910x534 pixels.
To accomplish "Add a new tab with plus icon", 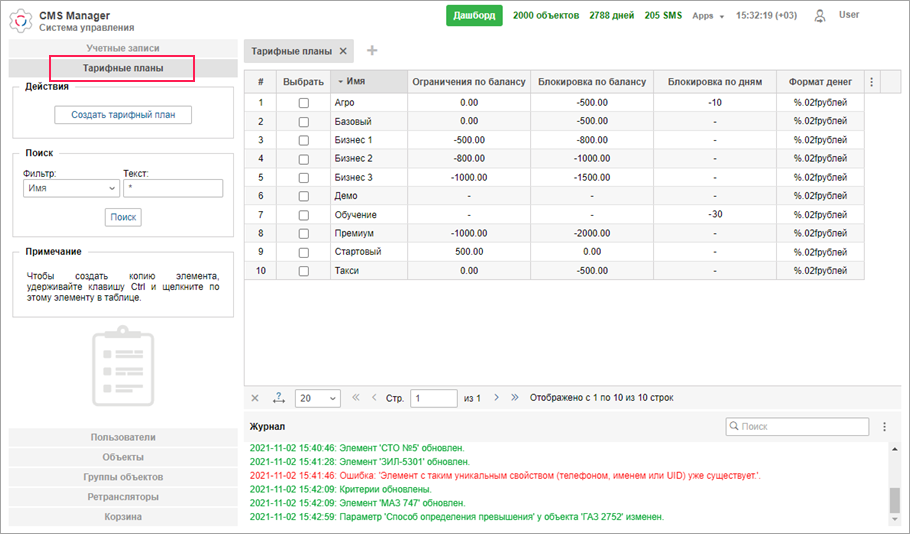I will (x=372, y=51).
